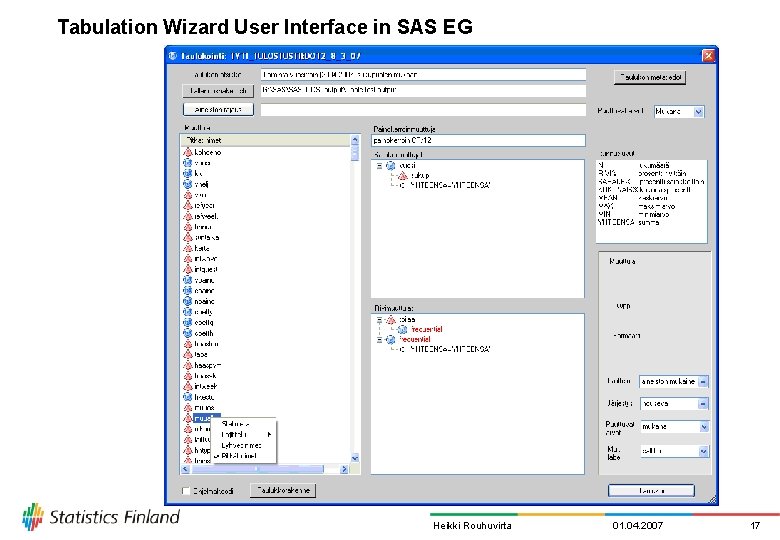Screen dimensions: 780x540
Task: Click the variable list's horizontal scroll-right arrow
Action: click(344, 469)
